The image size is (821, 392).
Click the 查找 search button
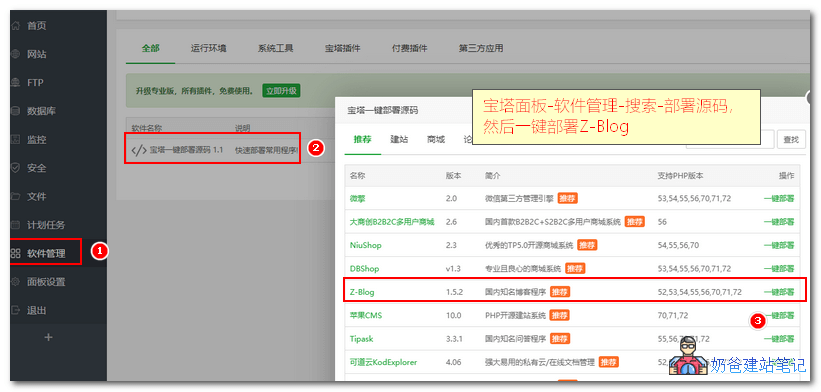pos(791,140)
